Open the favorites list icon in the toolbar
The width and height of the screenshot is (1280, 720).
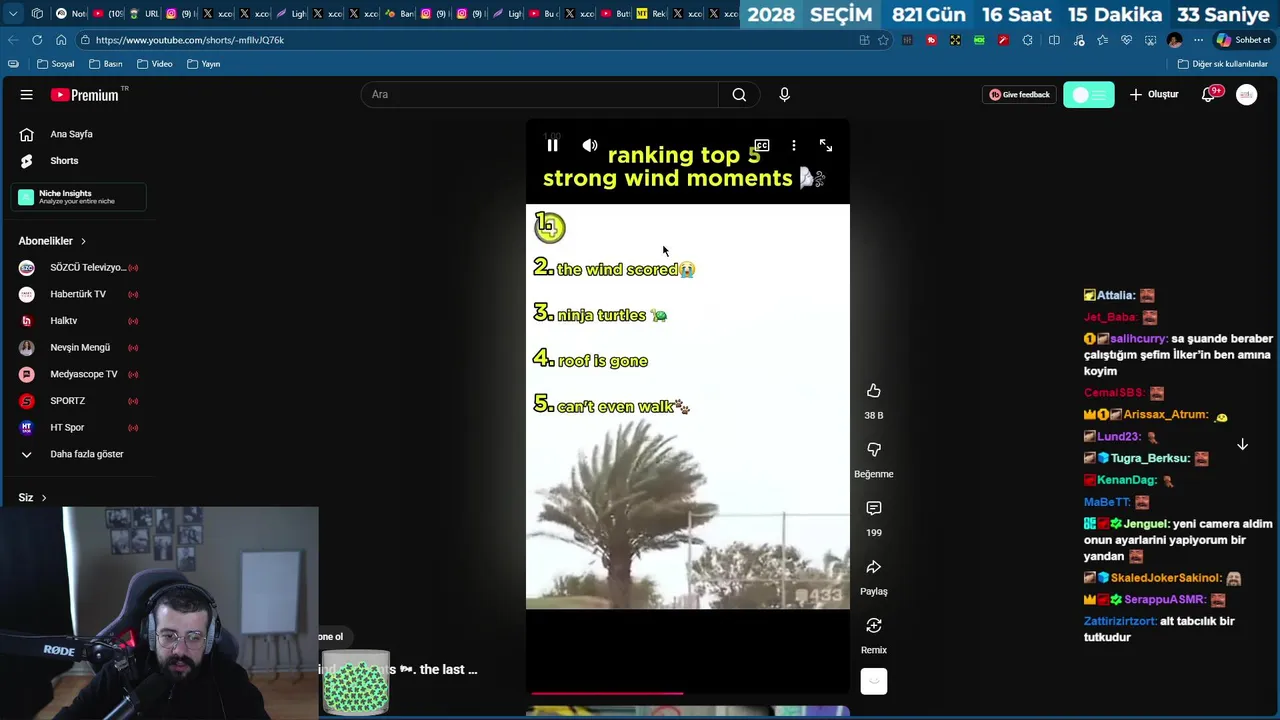pyautogui.click(x=1102, y=40)
